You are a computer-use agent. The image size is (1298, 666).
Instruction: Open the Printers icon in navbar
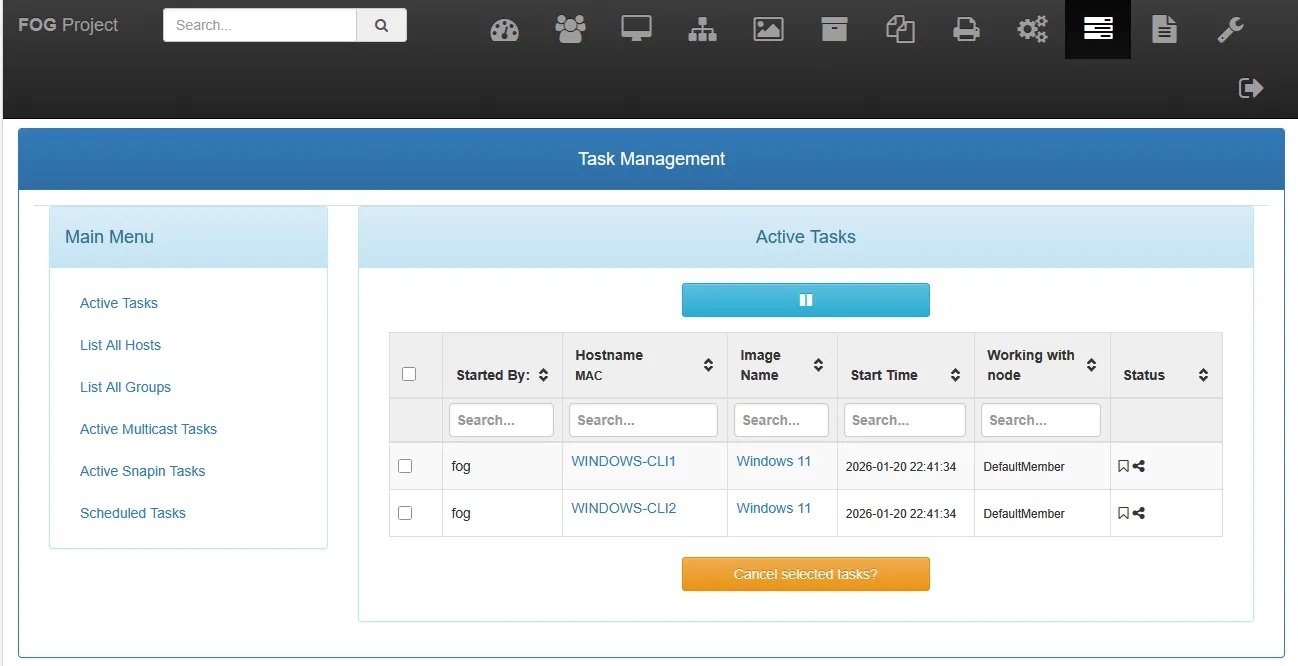point(966,30)
